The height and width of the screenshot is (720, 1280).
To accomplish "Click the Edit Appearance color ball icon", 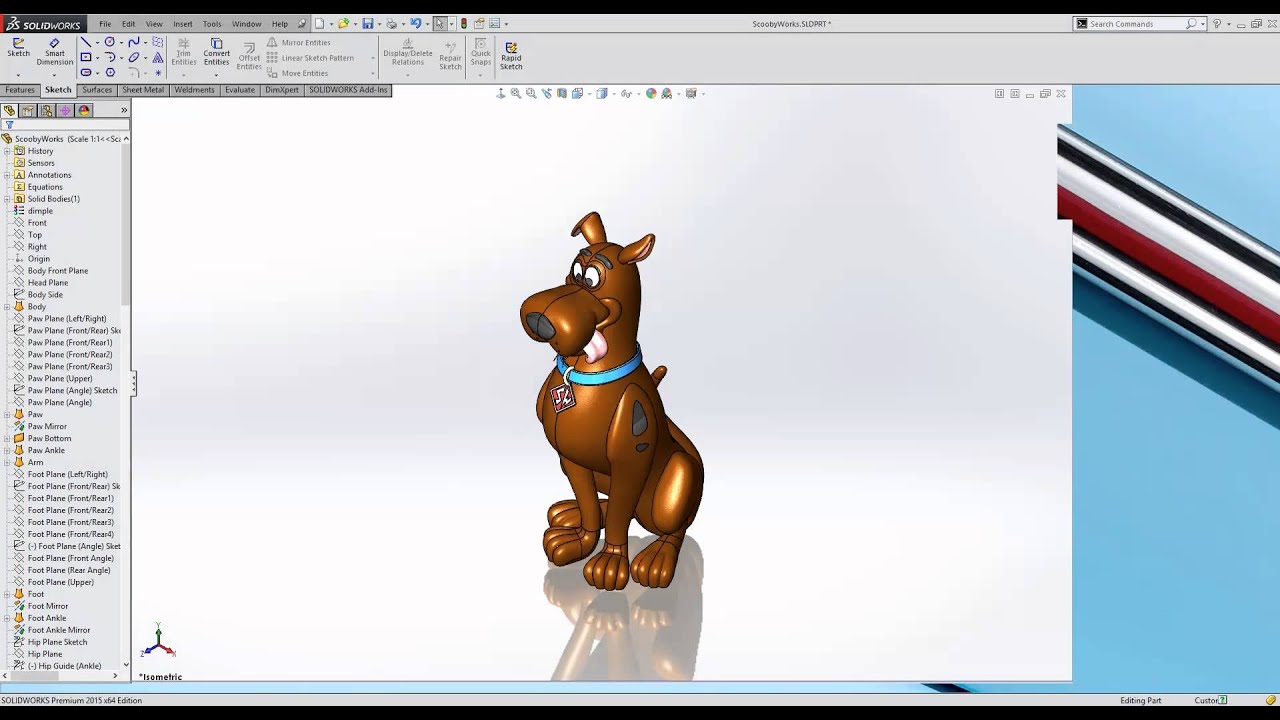I will point(651,93).
